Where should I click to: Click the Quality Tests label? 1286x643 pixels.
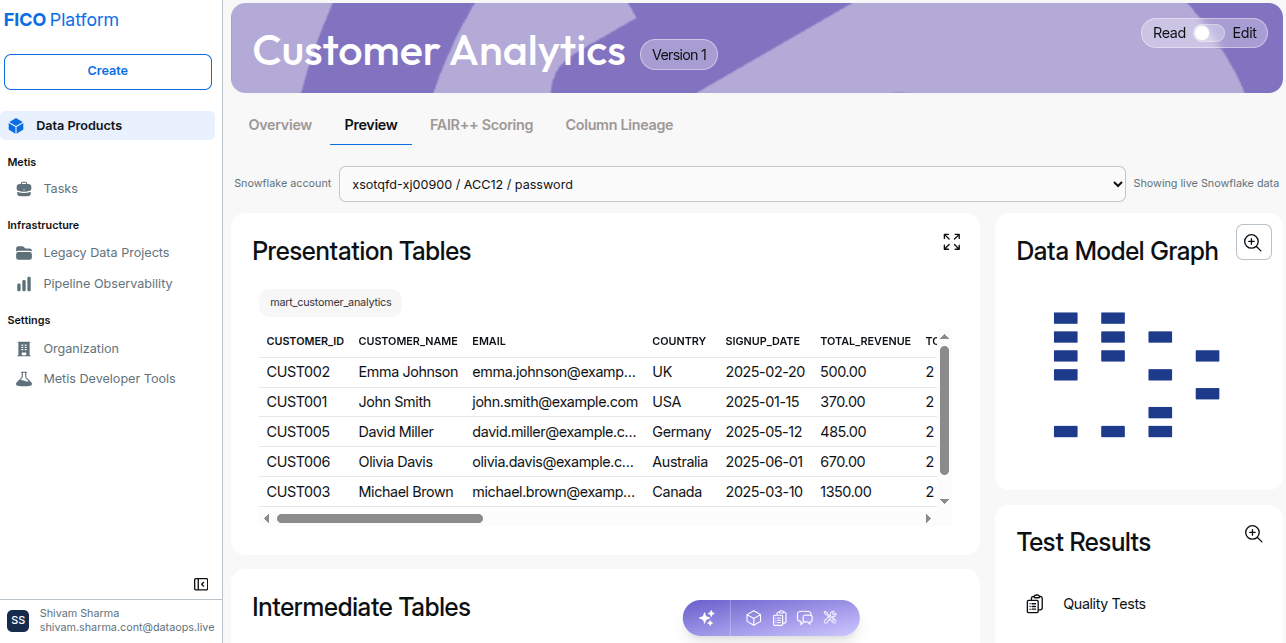[x=1104, y=604]
